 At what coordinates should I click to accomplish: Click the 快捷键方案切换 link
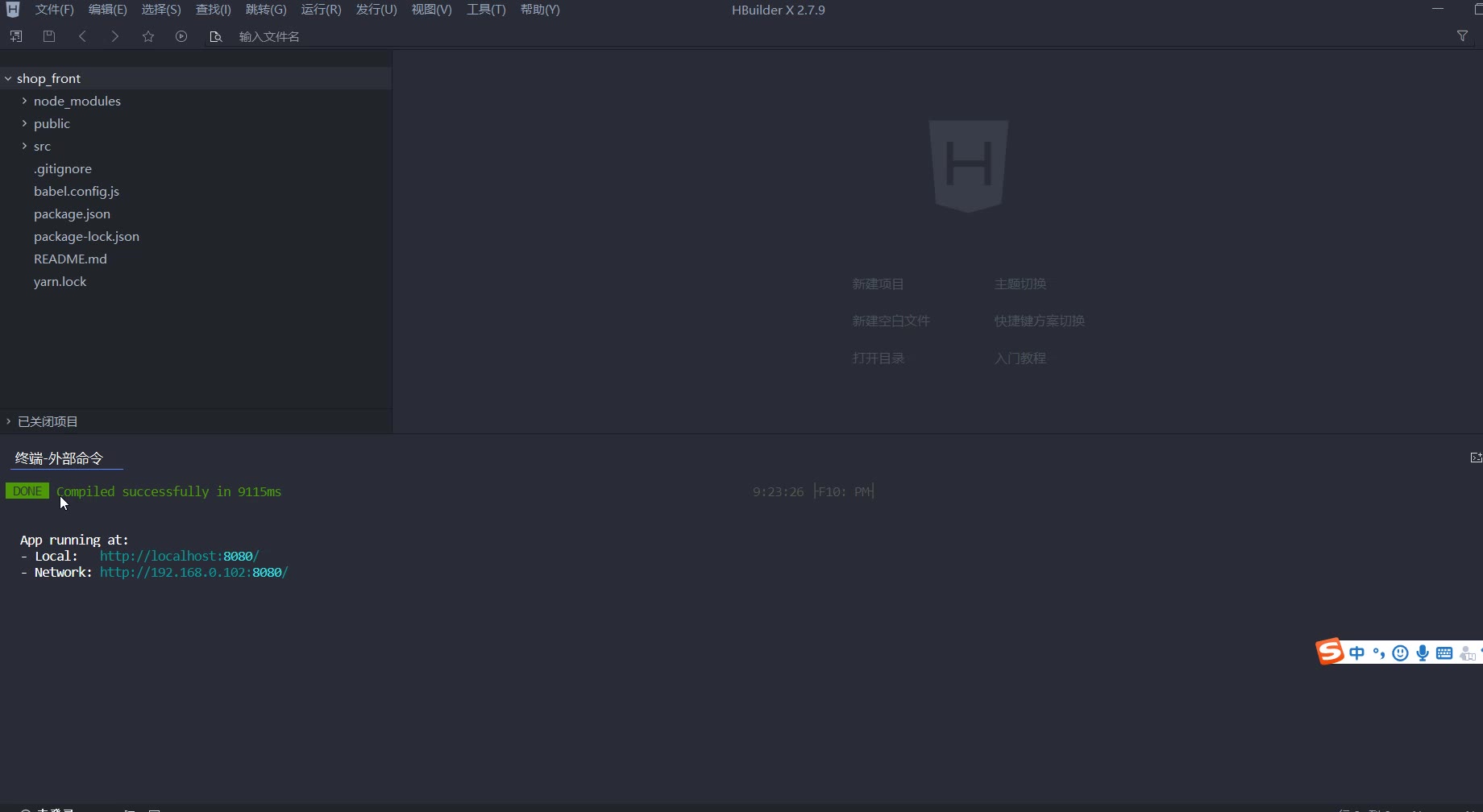pyautogui.click(x=1039, y=321)
